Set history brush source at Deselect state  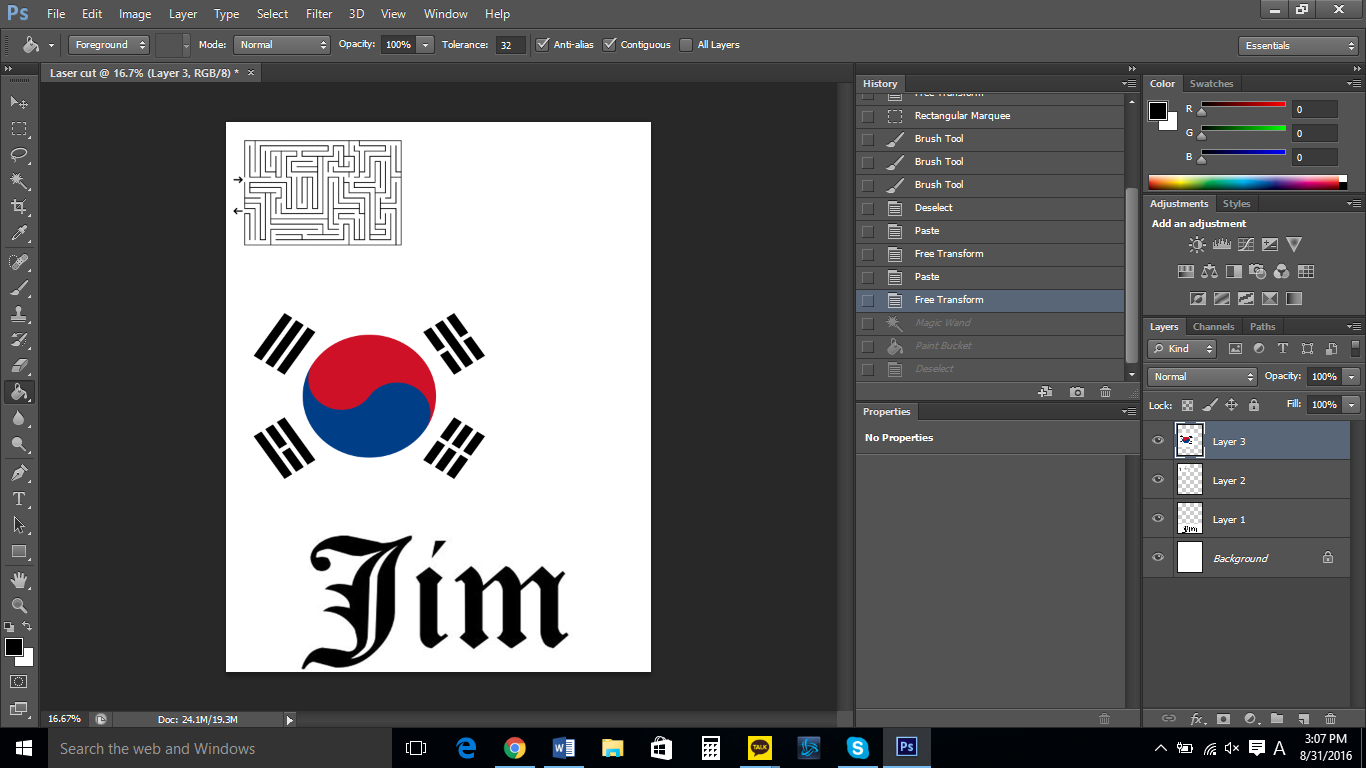867,208
